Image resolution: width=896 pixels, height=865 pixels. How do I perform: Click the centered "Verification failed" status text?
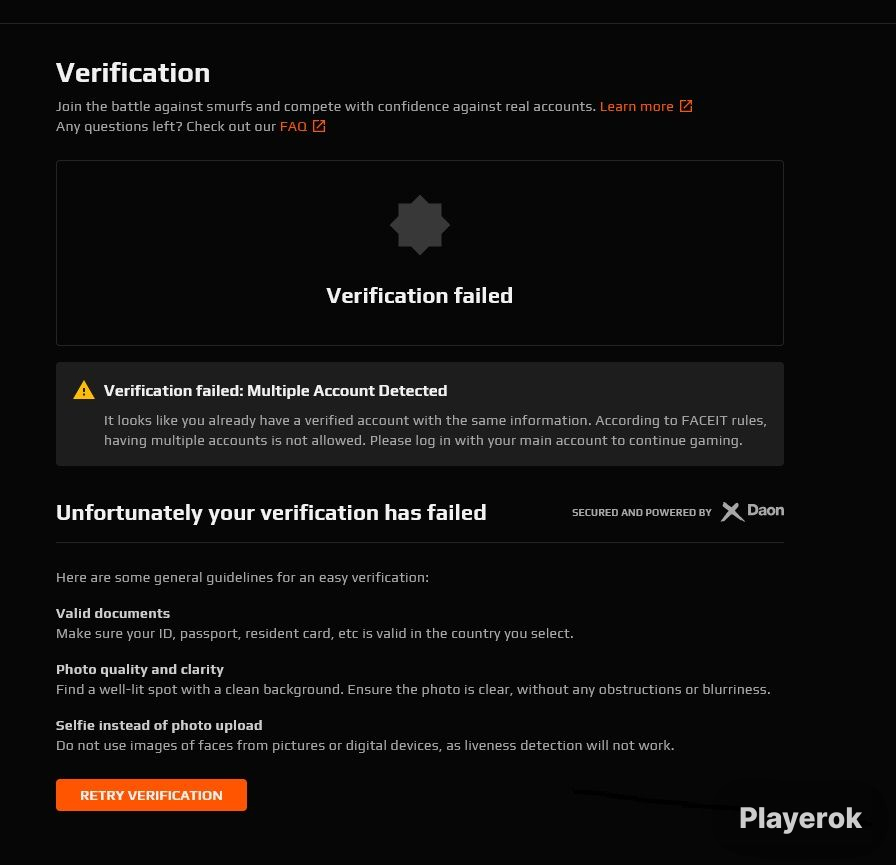[x=419, y=295]
